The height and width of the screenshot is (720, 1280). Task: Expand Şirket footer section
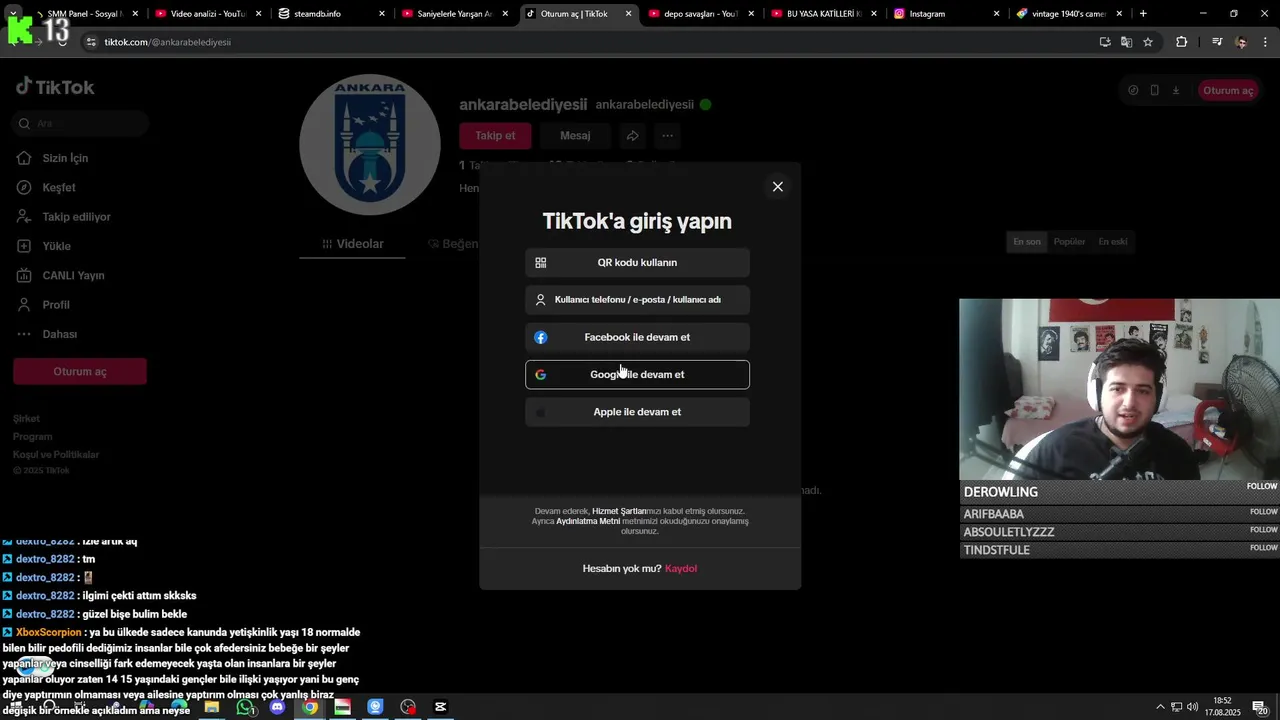[x=26, y=419]
